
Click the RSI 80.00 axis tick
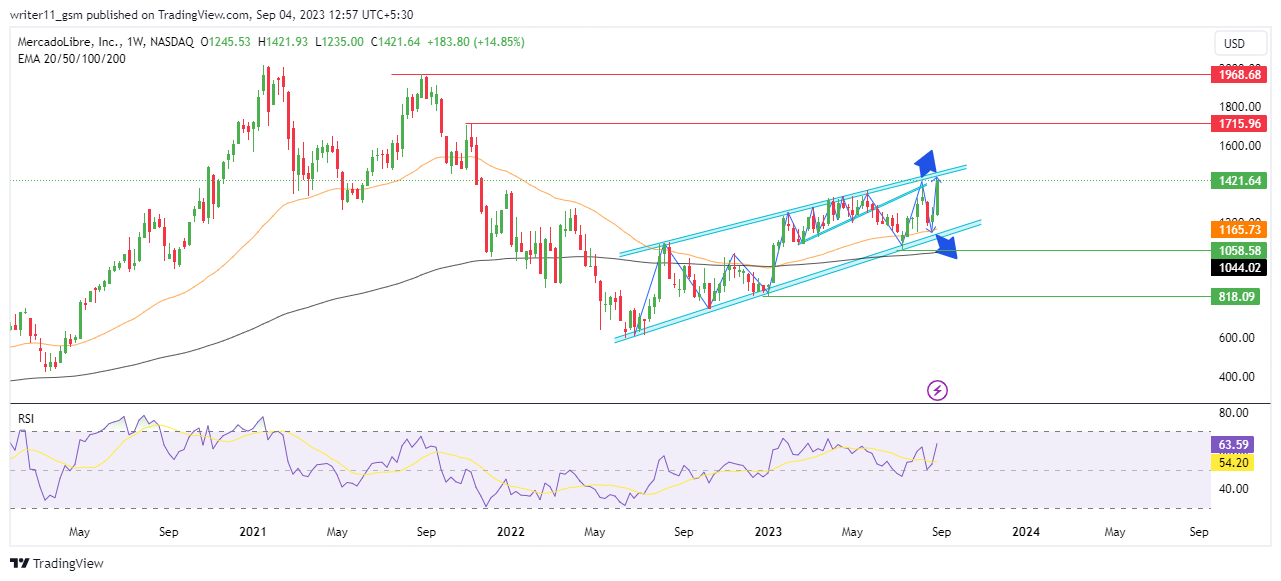click(x=1235, y=413)
